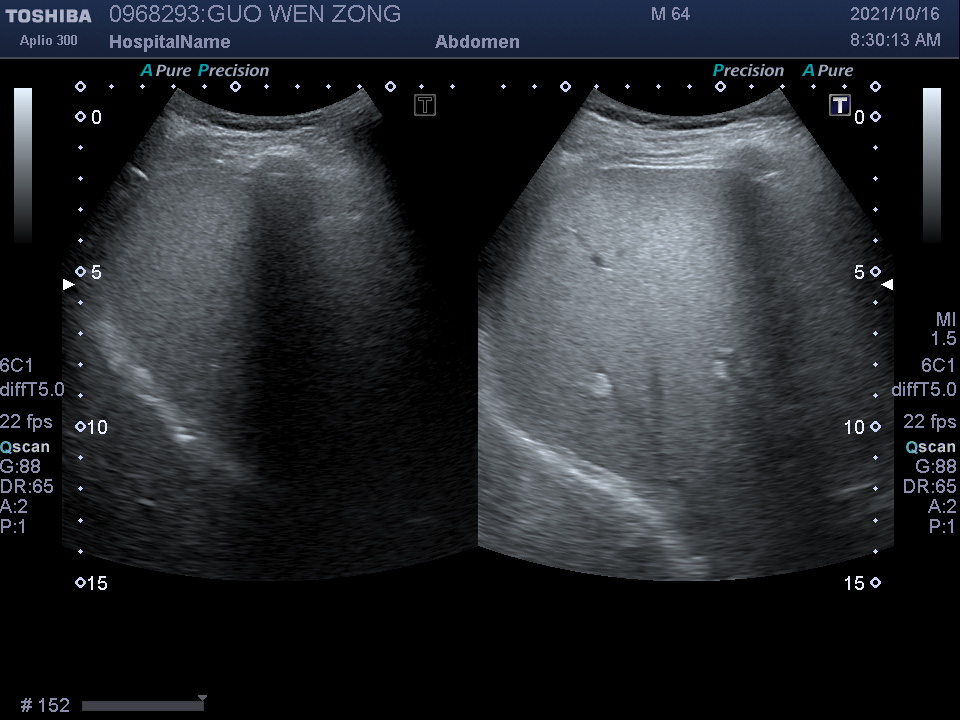960x720 pixels.
Task: Click the inactive T marker on left image
Action: click(425, 105)
